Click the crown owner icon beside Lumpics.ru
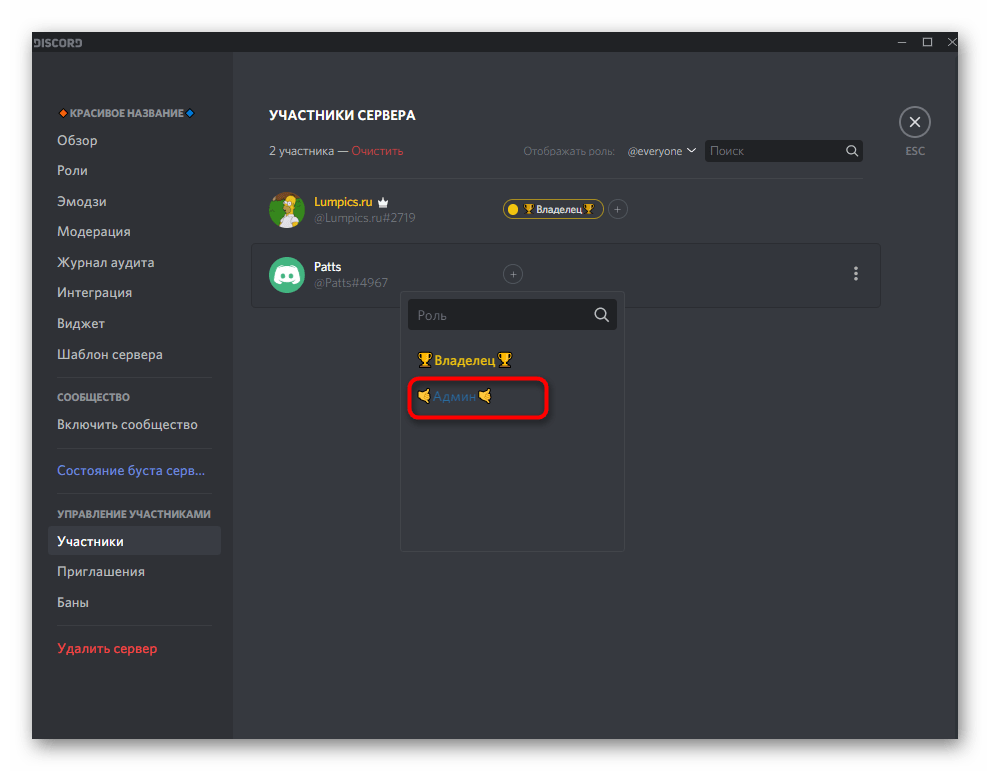 pyautogui.click(x=383, y=202)
